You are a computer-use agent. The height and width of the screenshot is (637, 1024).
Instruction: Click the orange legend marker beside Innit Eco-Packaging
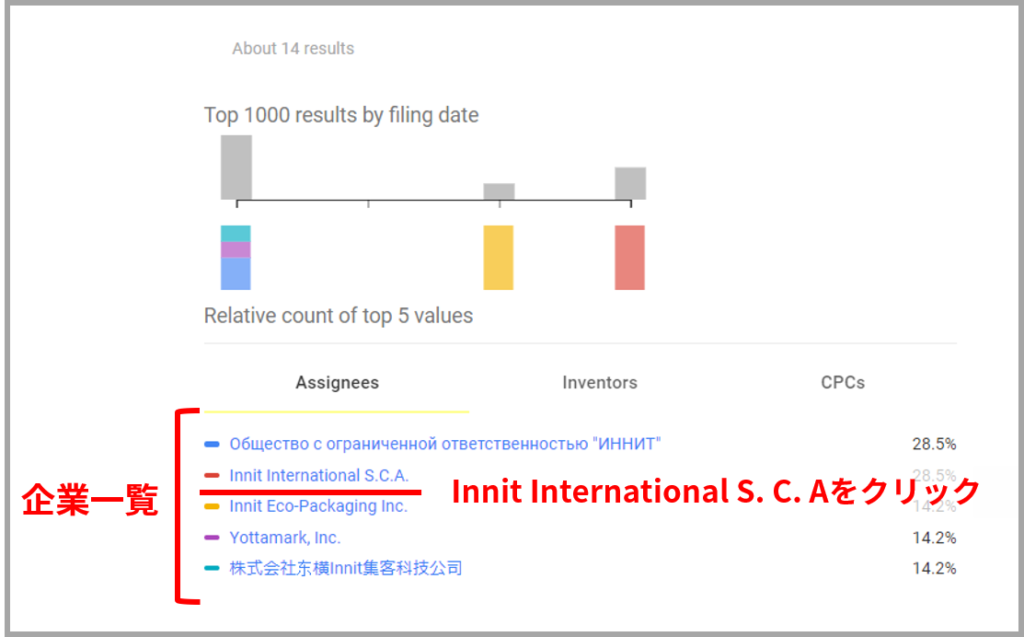(212, 506)
